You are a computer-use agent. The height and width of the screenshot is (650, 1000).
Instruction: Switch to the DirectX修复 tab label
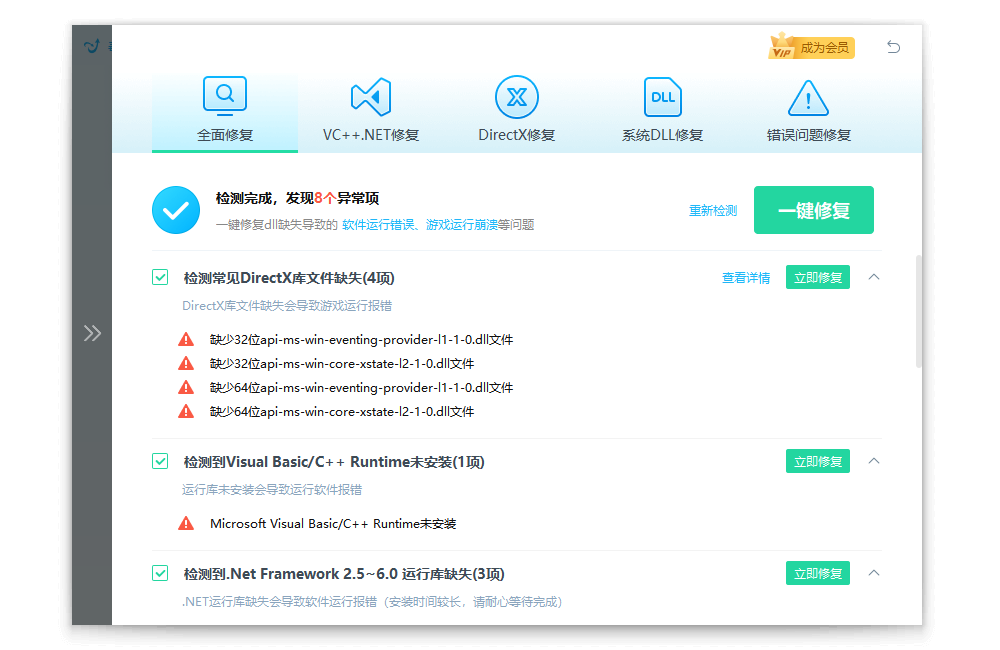pyautogui.click(x=517, y=135)
